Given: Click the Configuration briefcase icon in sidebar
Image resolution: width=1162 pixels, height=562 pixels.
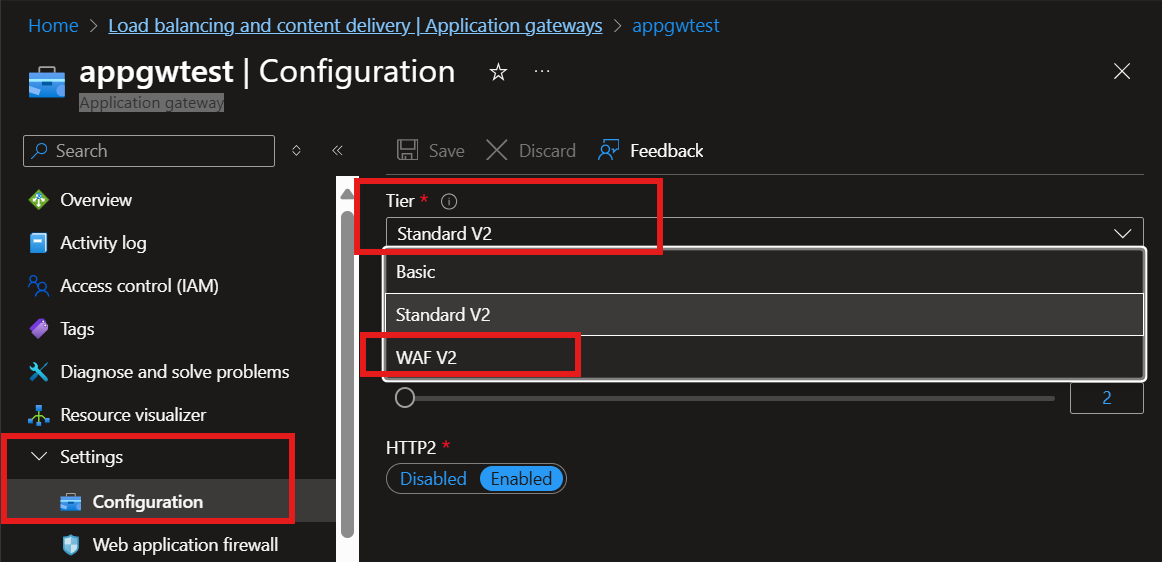Looking at the screenshot, I should click(x=70, y=502).
